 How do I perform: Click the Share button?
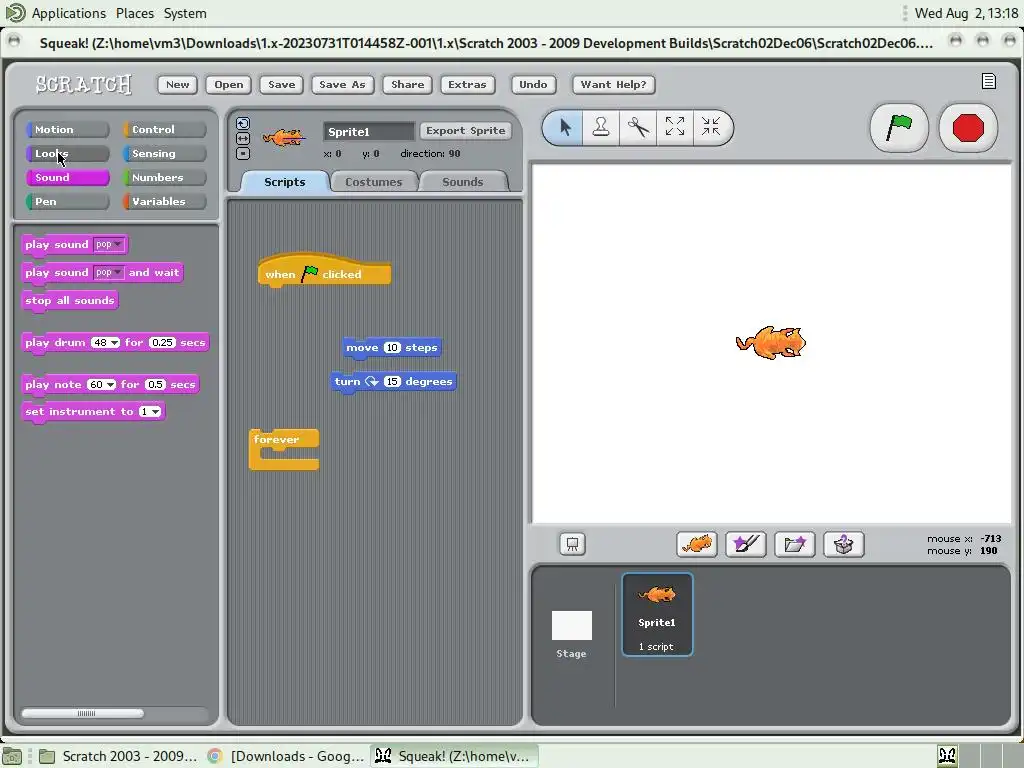click(408, 84)
